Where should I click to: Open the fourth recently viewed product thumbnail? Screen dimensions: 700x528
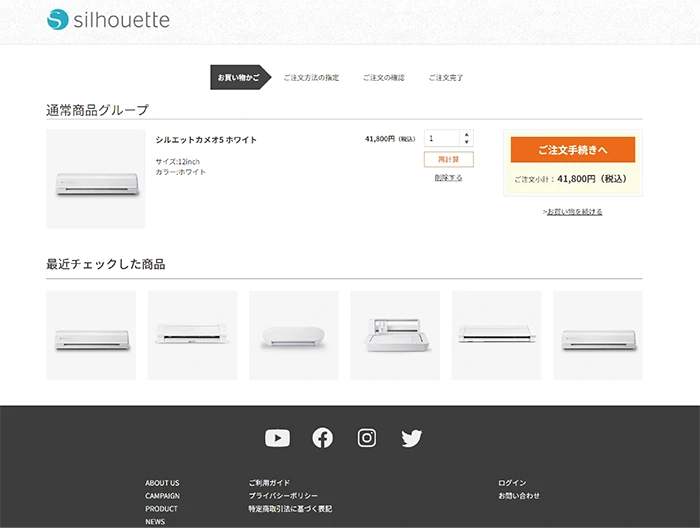coord(395,335)
